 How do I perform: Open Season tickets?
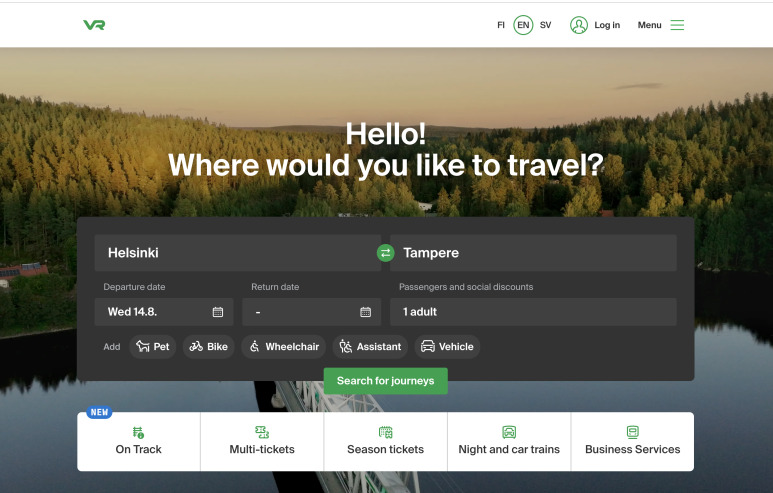point(386,441)
